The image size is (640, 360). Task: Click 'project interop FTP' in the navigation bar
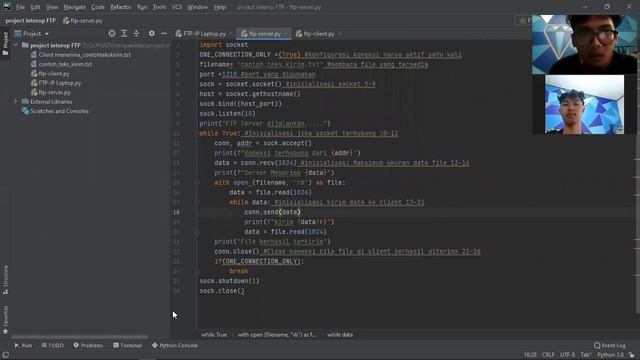[x=31, y=20]
